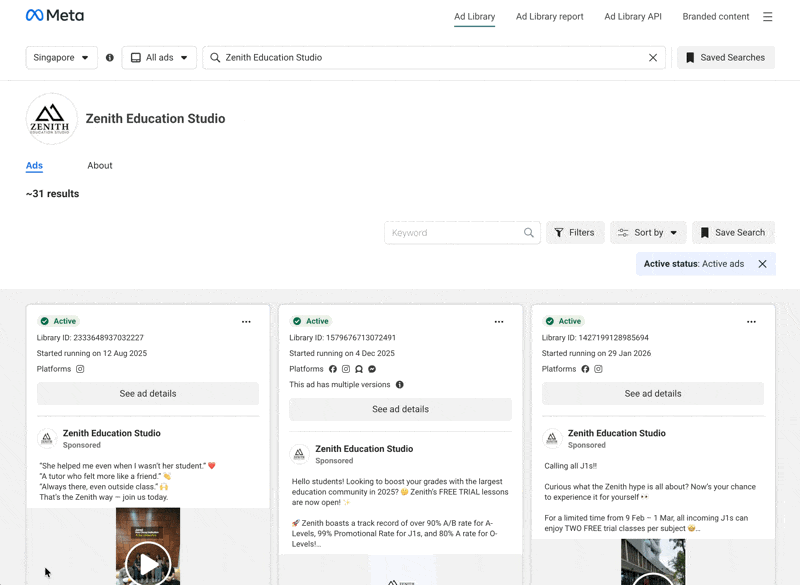Click the Keyword field magnifier icon
The image size is (800, 585).
pyautogui.click(x=529, y=233)
